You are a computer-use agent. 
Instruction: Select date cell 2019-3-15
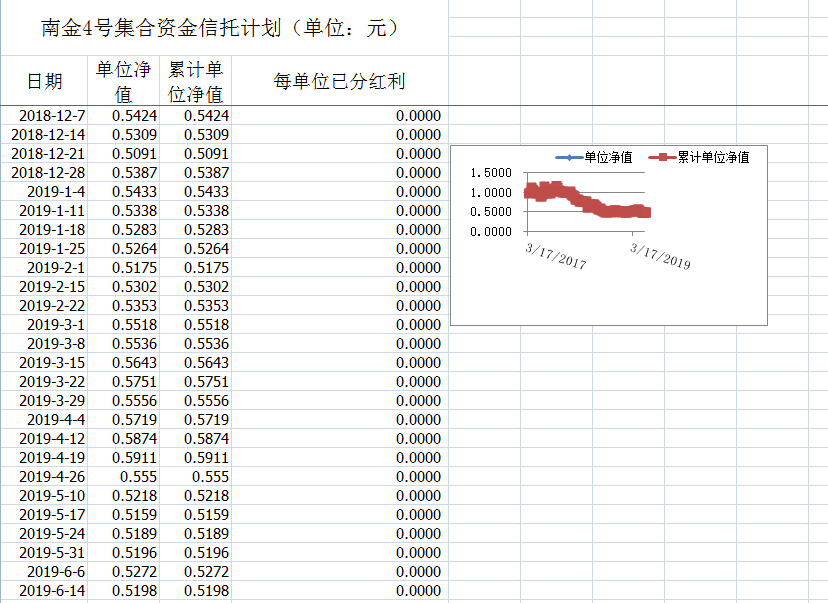pyautogui.click(x=44, y=363)
